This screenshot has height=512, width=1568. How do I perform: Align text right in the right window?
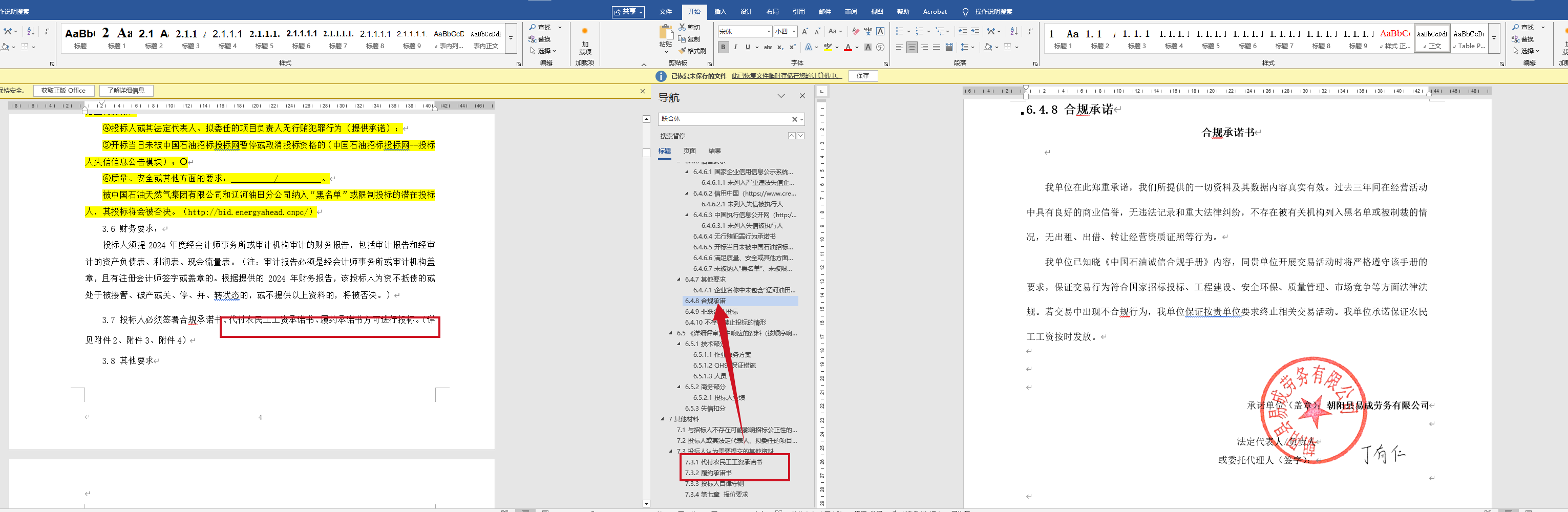click(924, 47)
